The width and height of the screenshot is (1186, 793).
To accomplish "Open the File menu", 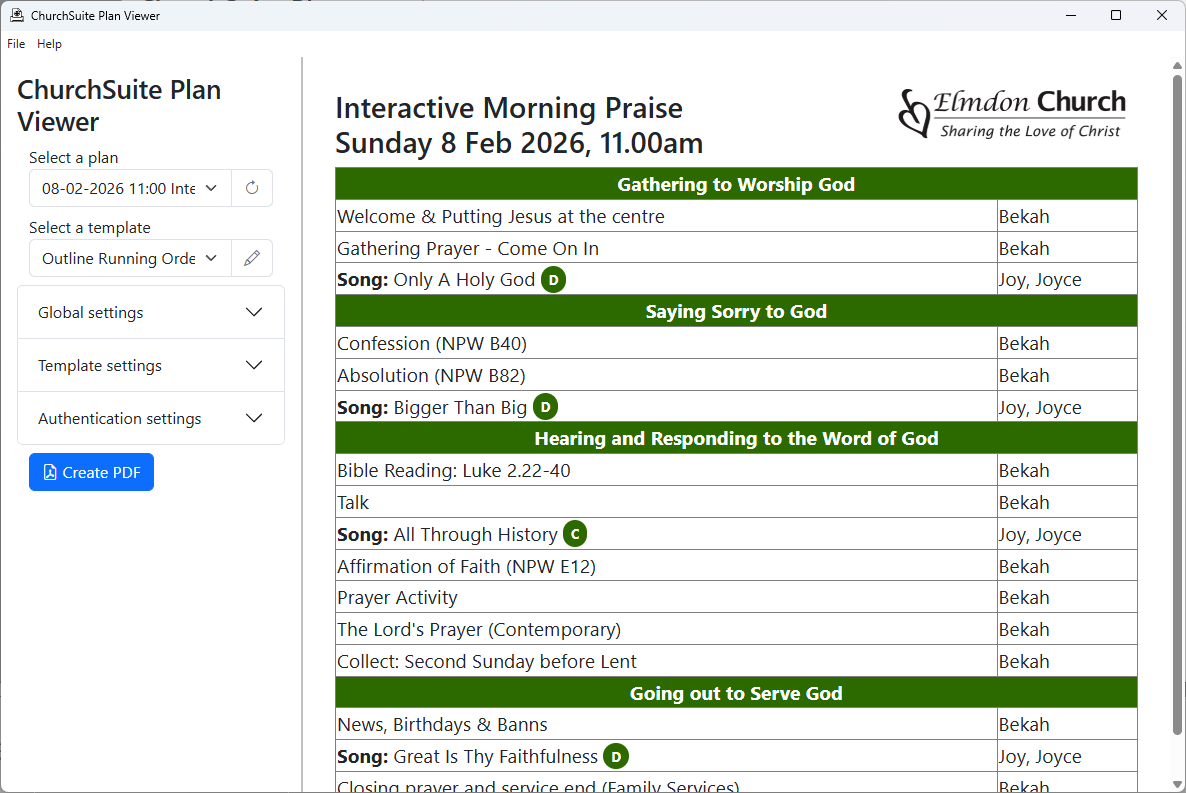I will pos(16,44).
